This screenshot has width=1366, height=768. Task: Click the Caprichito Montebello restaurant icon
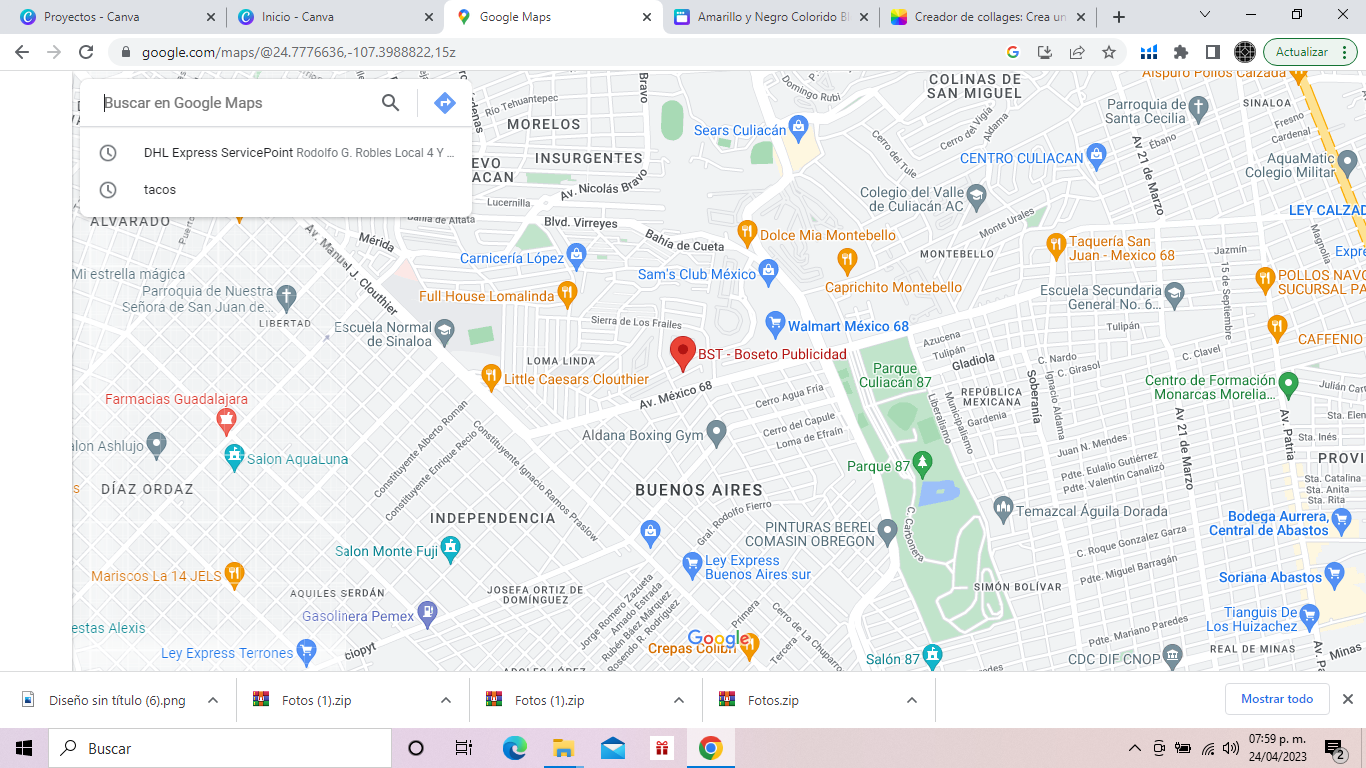point(847,261)
